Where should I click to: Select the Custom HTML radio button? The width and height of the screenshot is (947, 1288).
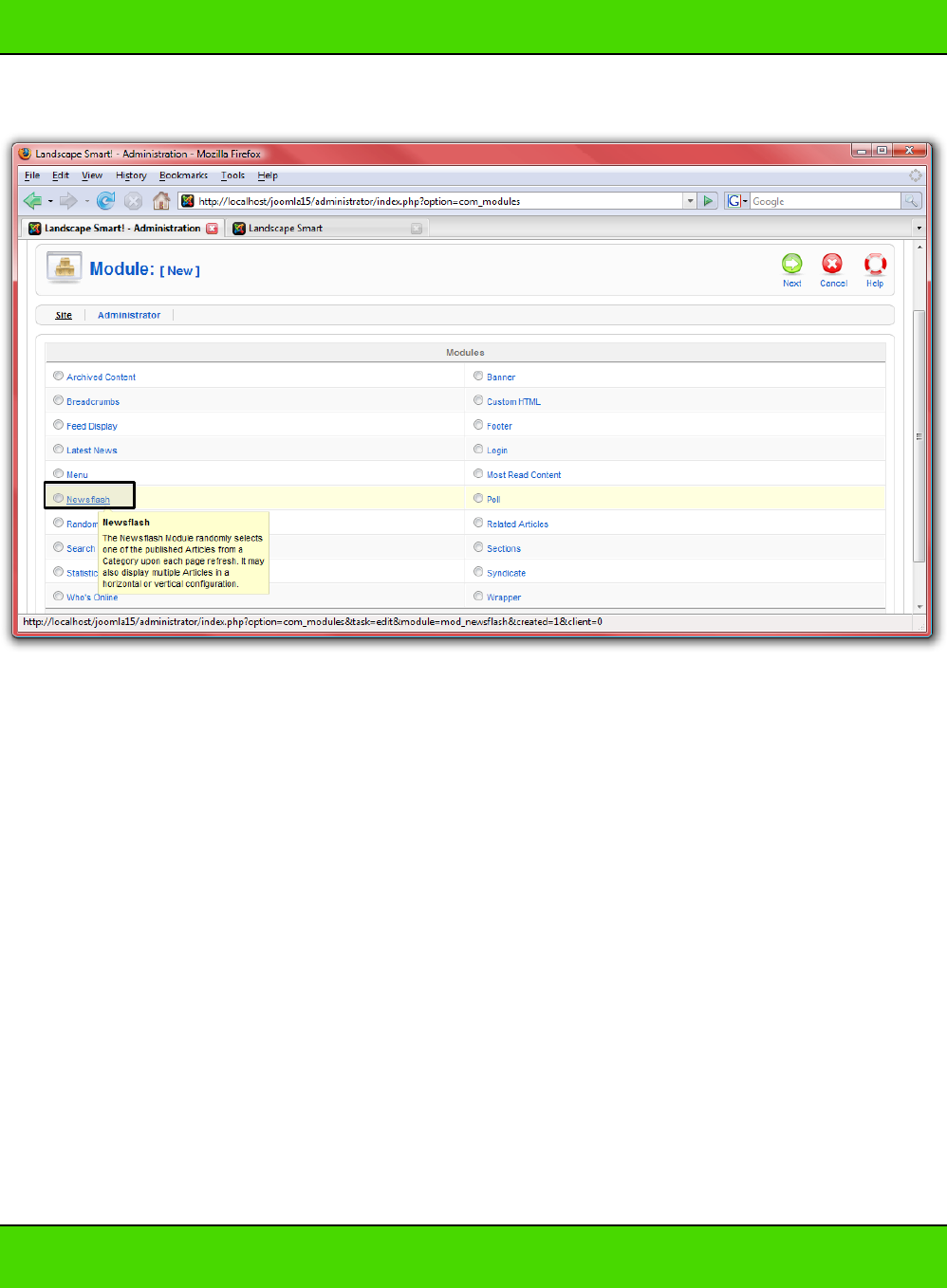pos(478,400)
